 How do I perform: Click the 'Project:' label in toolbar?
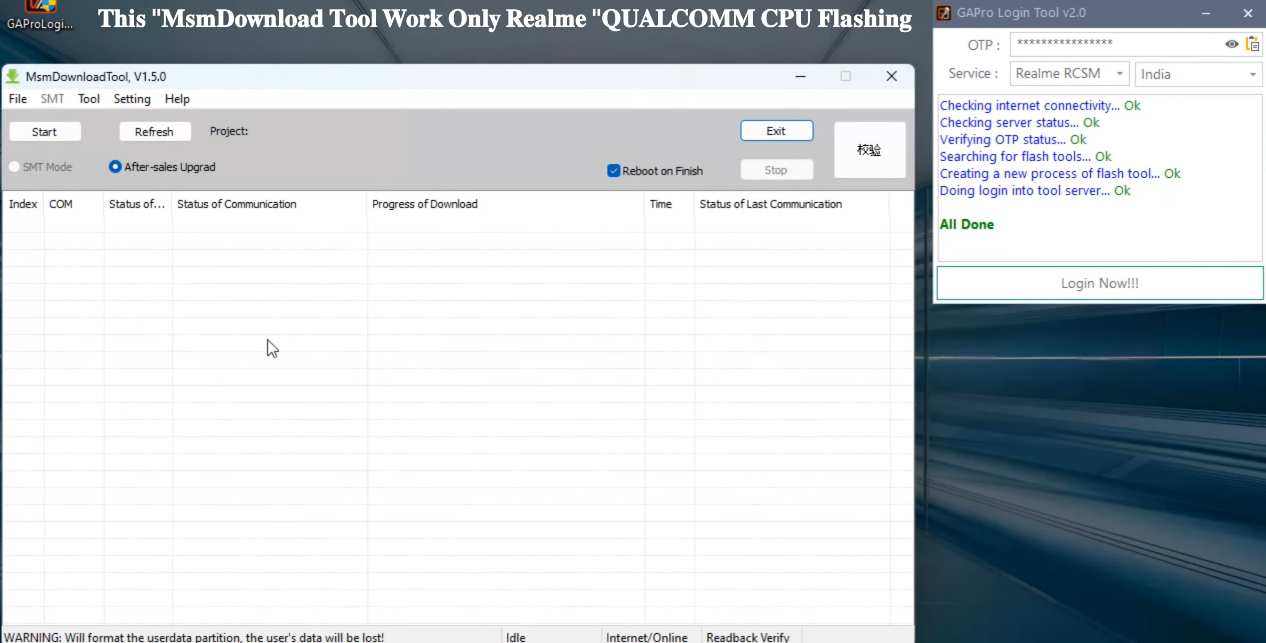point(229,131)
